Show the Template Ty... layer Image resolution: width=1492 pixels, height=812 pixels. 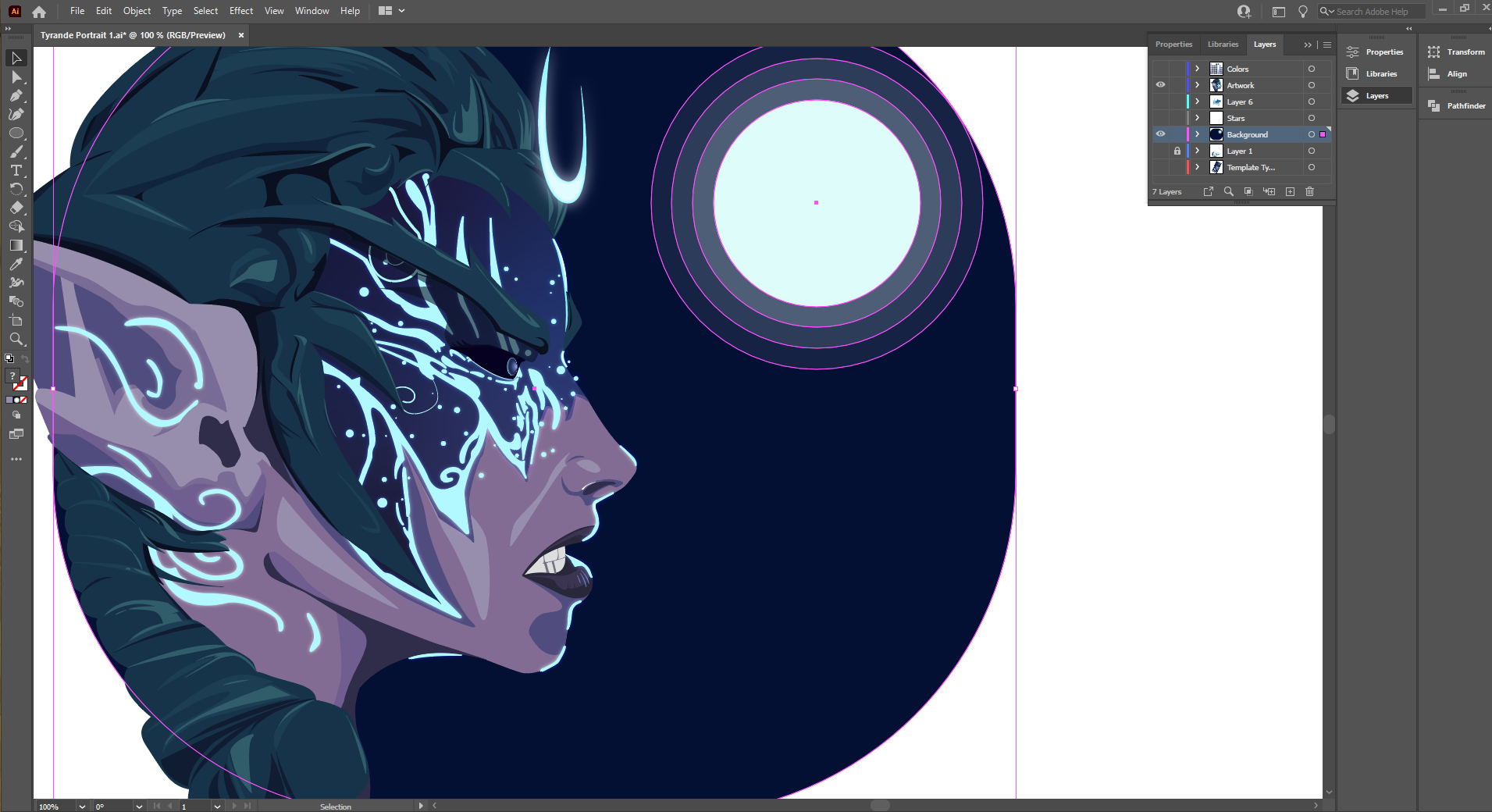pos(1160,167)
